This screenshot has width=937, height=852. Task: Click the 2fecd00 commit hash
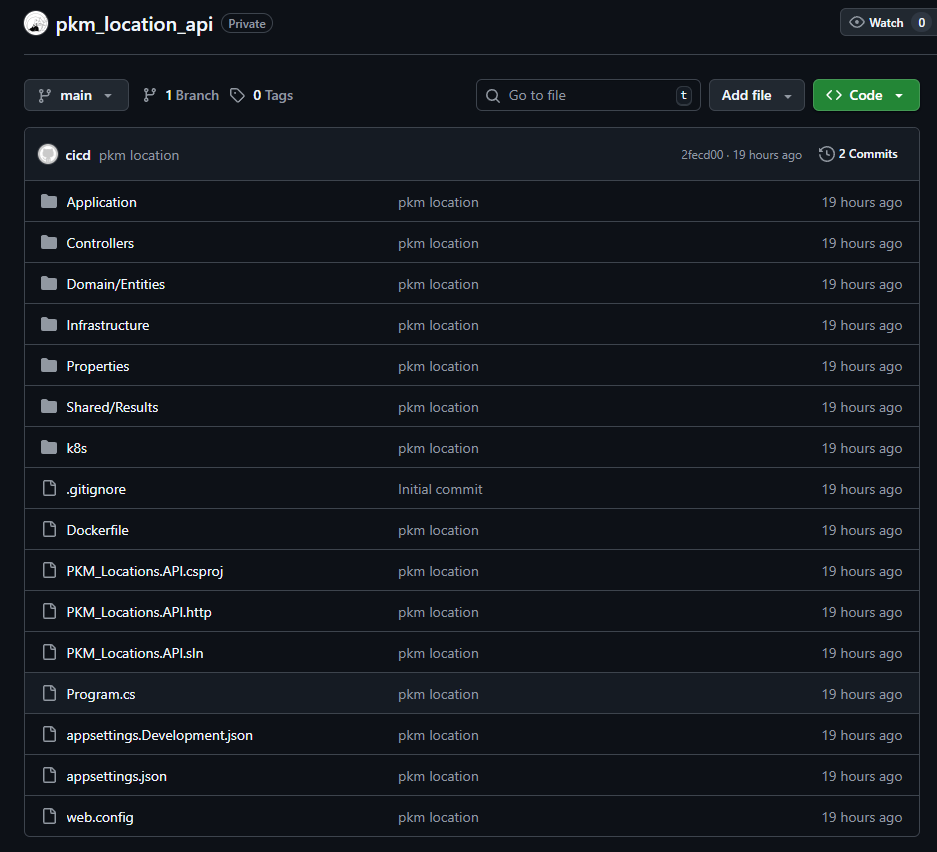703,155
